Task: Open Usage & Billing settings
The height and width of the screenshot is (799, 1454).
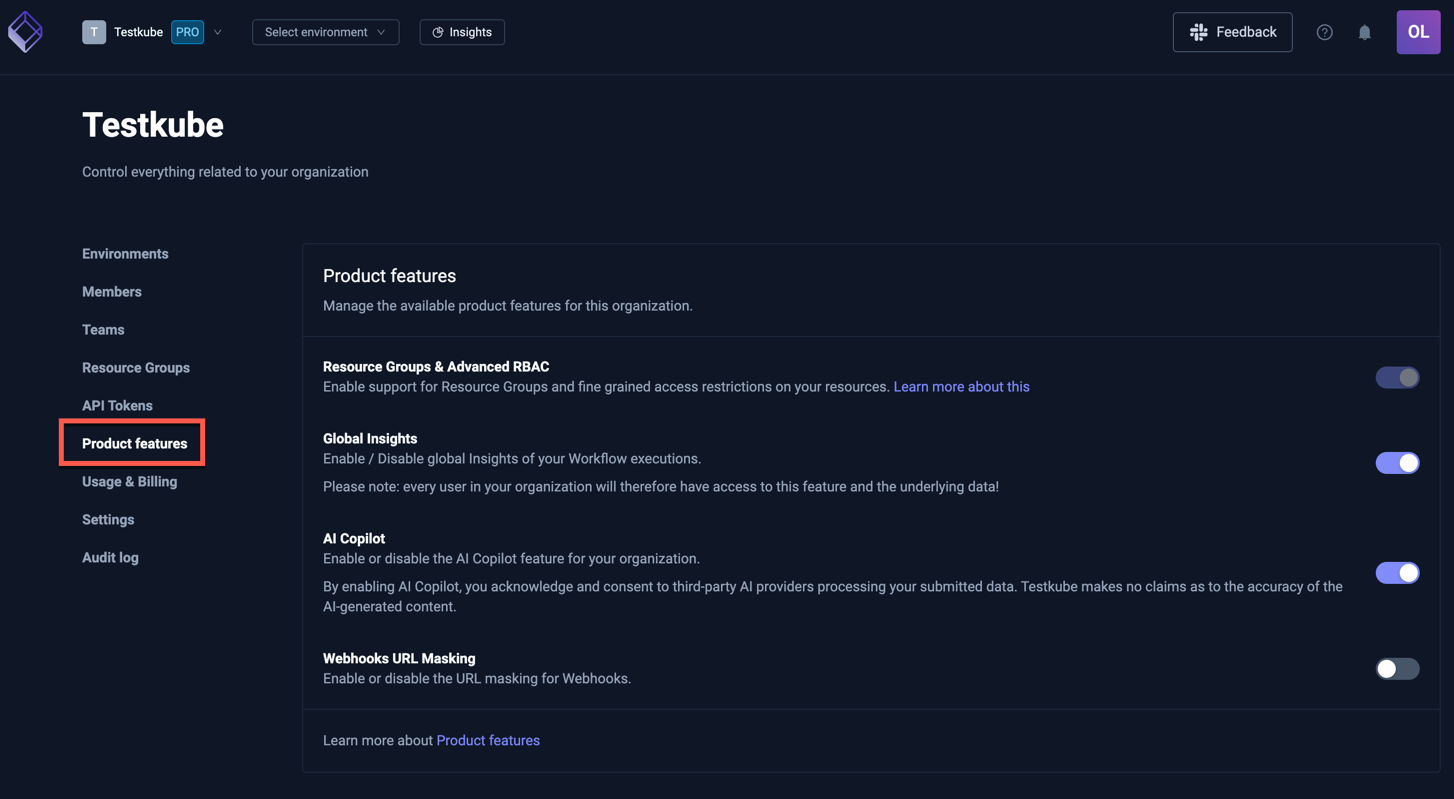Action: click(129, 481)
